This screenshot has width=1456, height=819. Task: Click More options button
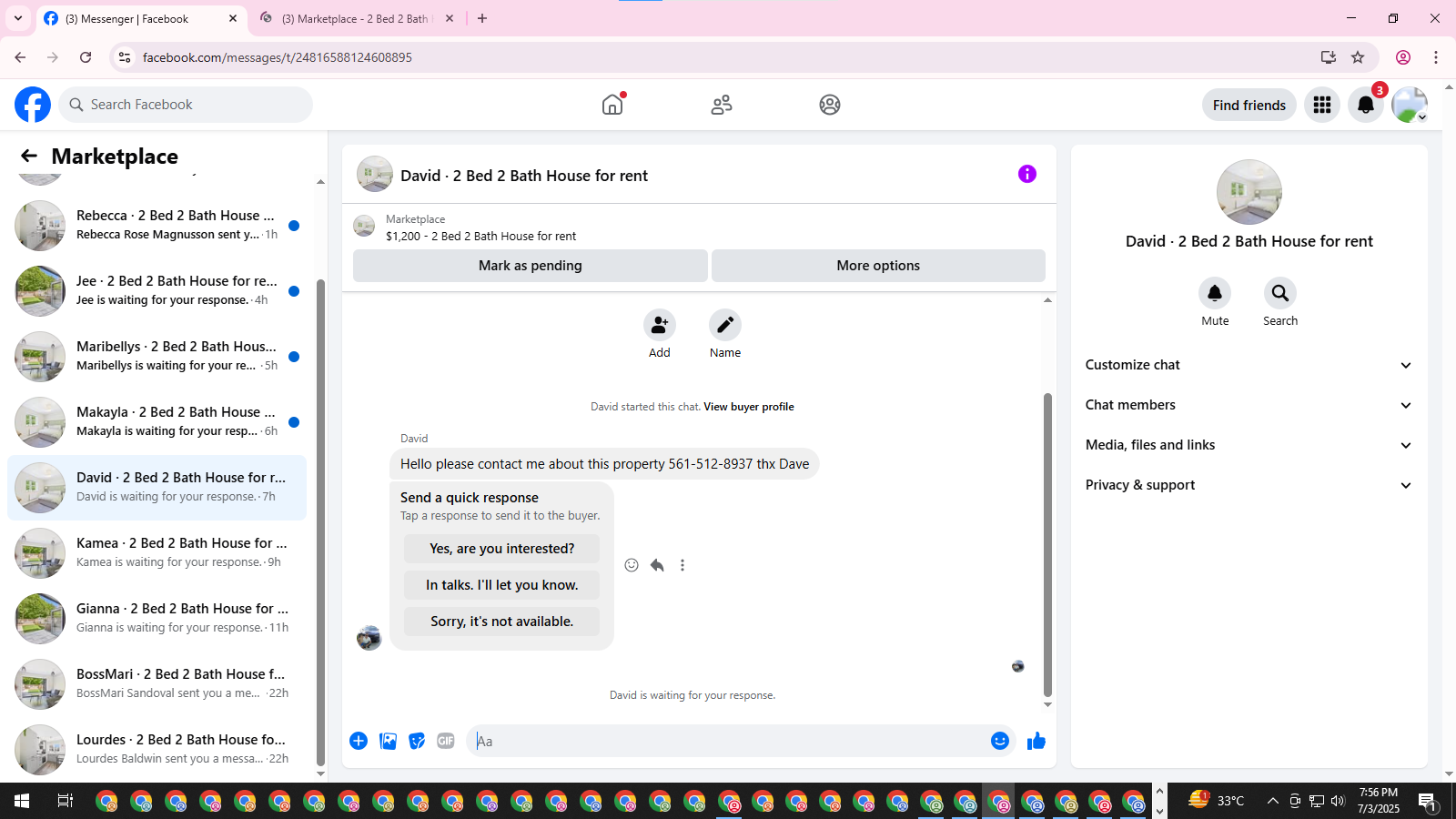tap(878, 266)
